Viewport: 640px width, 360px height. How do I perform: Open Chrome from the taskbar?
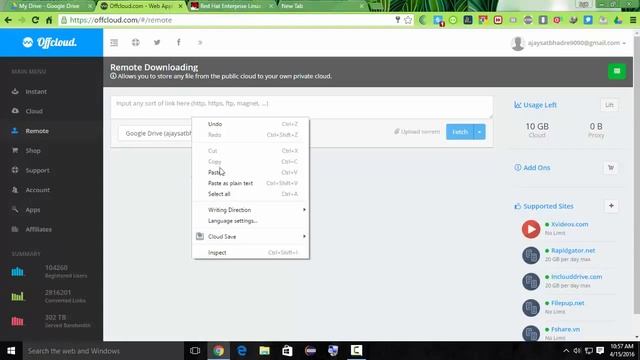coord(218,351)
